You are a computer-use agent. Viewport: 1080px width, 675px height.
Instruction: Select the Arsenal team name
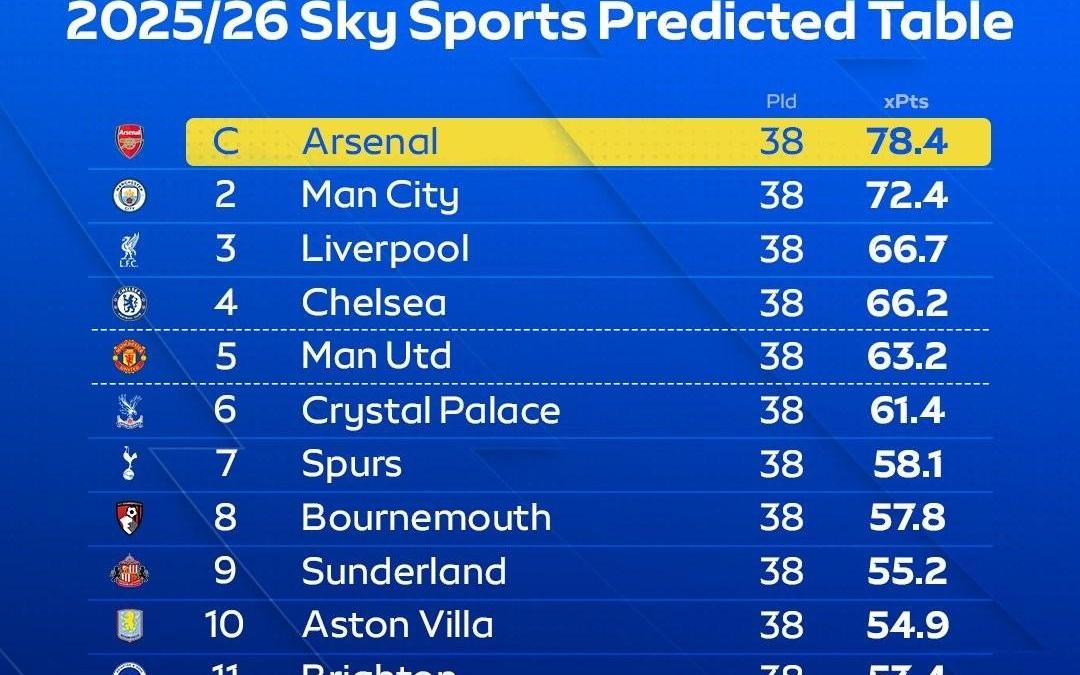tap(370, 142)
